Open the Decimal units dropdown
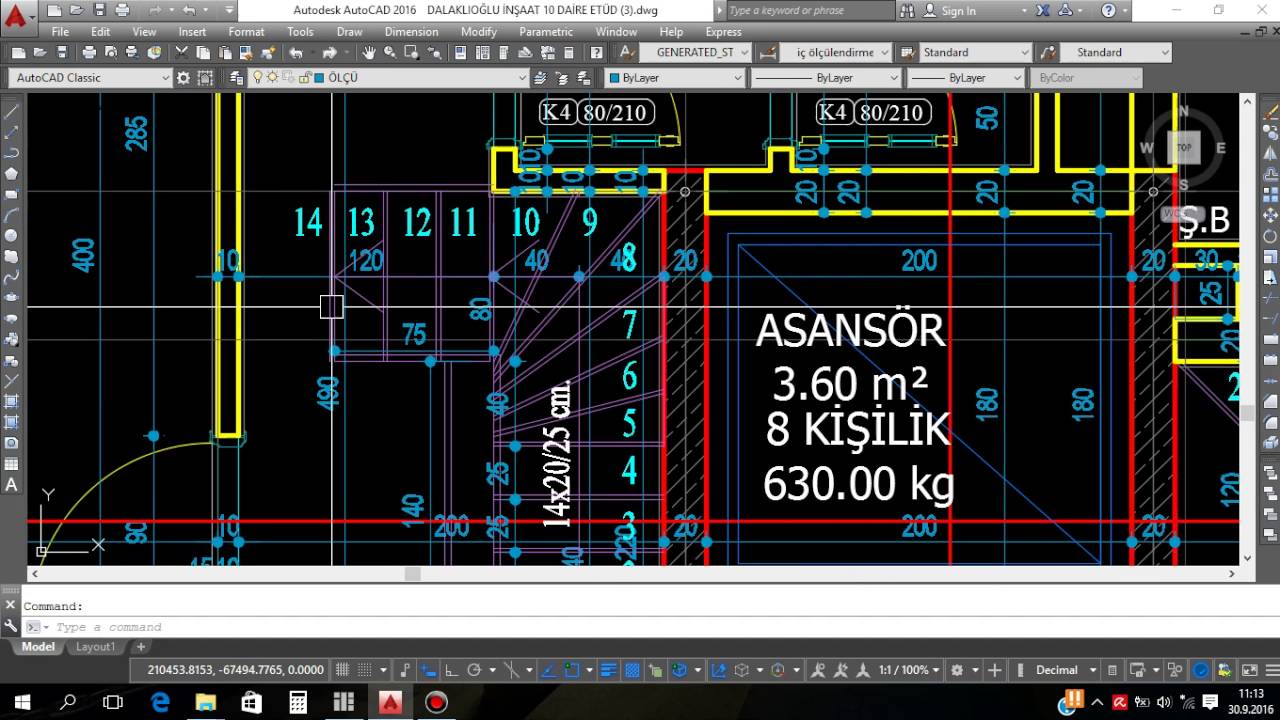 click(x=1093, y=669)
